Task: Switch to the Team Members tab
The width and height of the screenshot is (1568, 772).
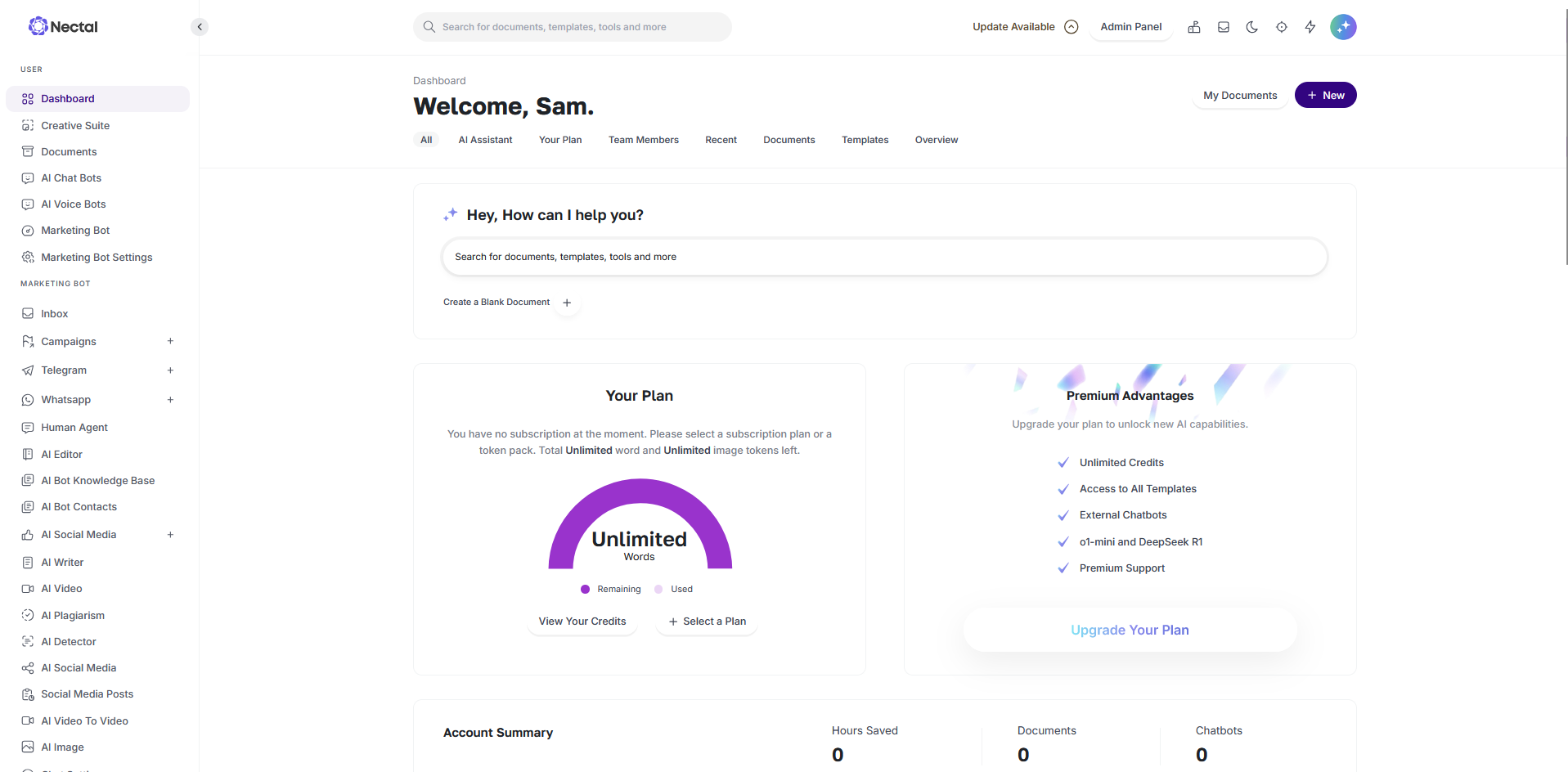Action: click(643, 140)
